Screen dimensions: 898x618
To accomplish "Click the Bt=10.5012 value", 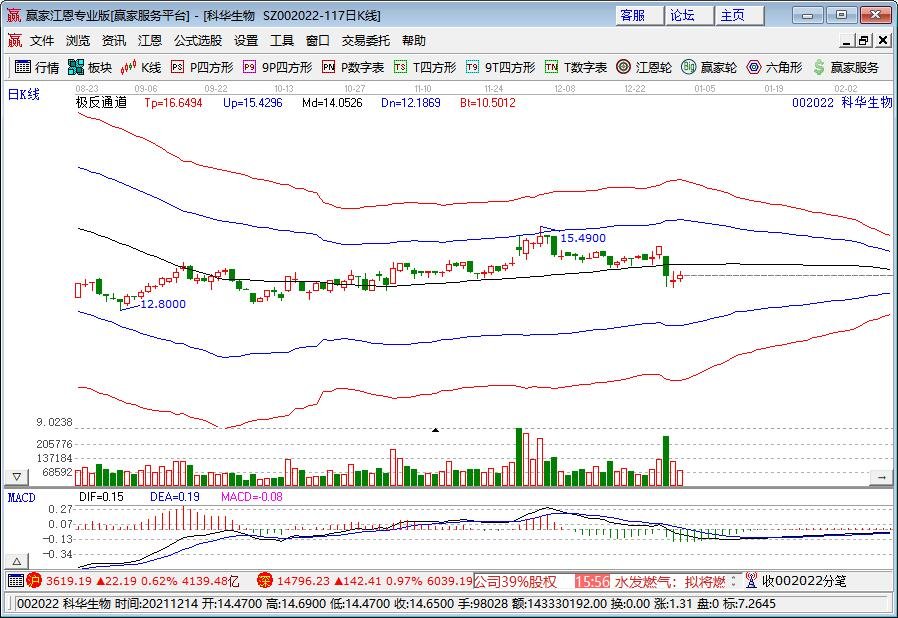I will point(488,103).
